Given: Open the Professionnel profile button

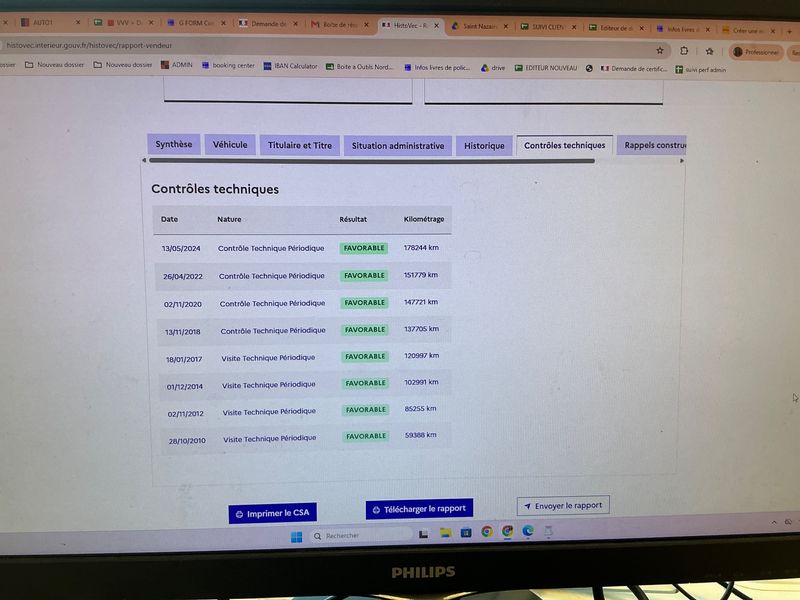Looking at the screenshot, I should click(756, 52).
